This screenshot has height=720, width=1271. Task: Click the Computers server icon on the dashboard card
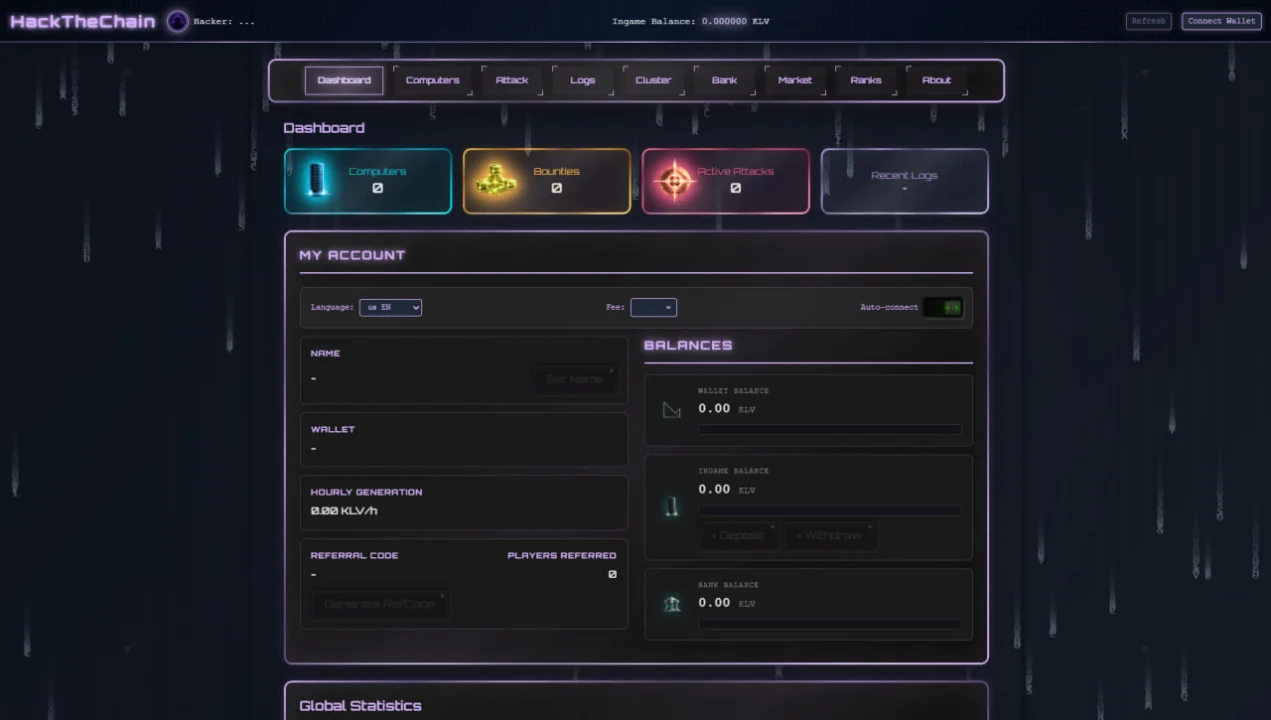[316, 181]
